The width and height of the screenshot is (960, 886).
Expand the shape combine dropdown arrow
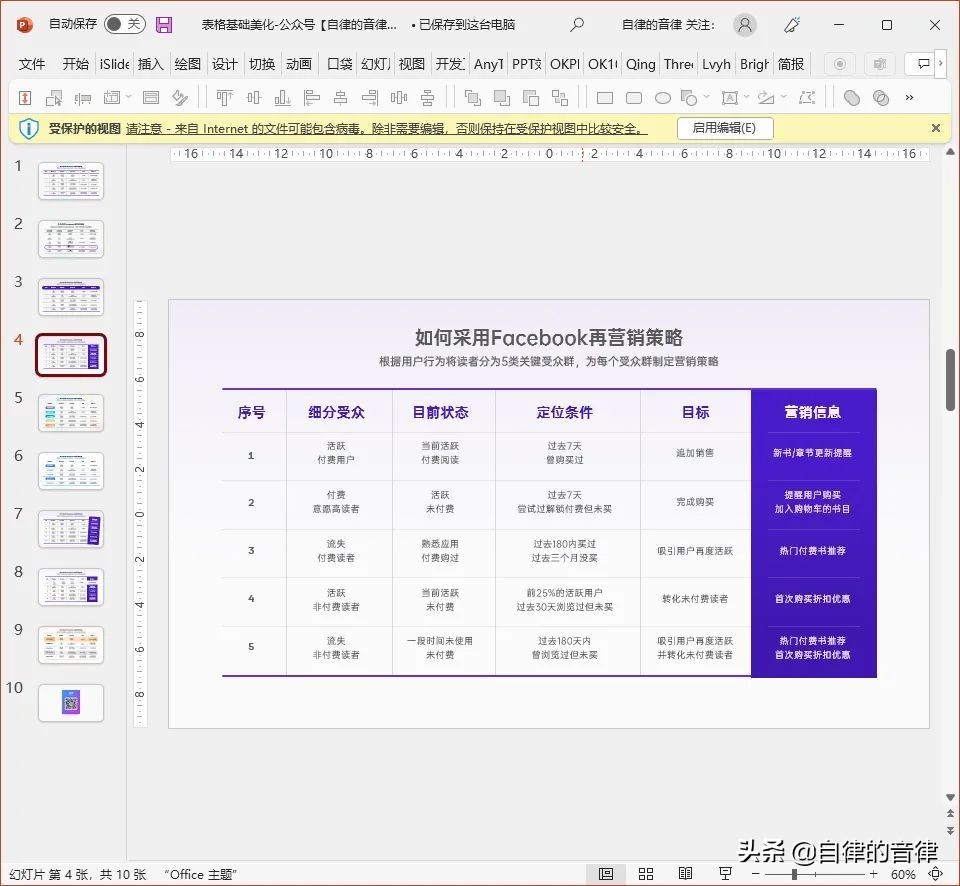pos(705,97)
